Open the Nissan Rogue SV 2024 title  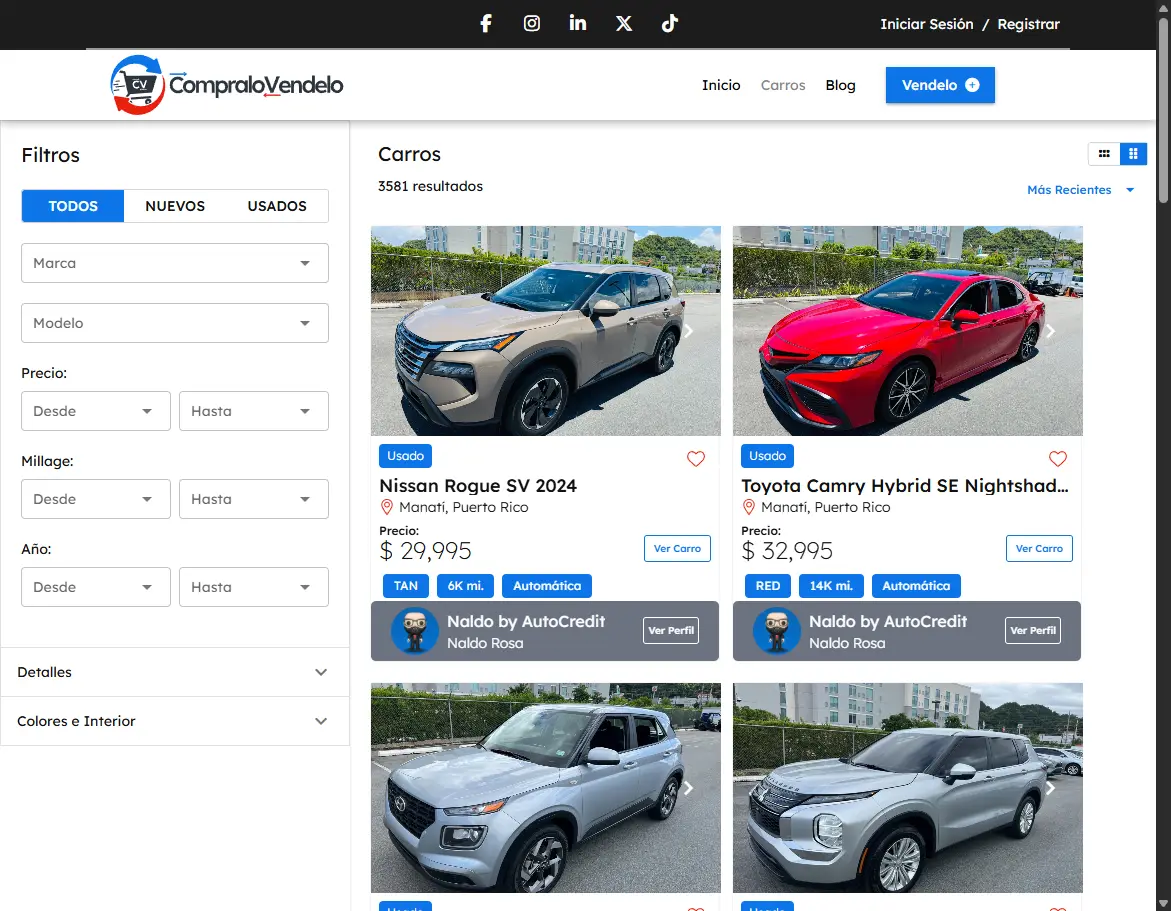click(478, 486)
